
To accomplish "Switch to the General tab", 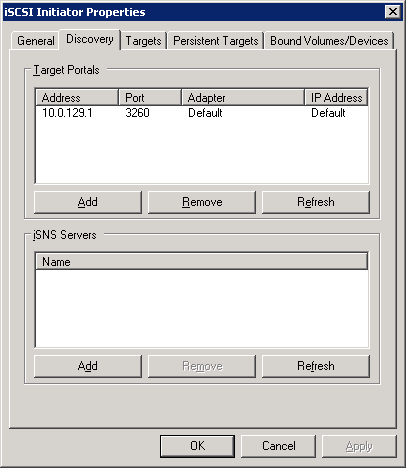I will point(36,41).
